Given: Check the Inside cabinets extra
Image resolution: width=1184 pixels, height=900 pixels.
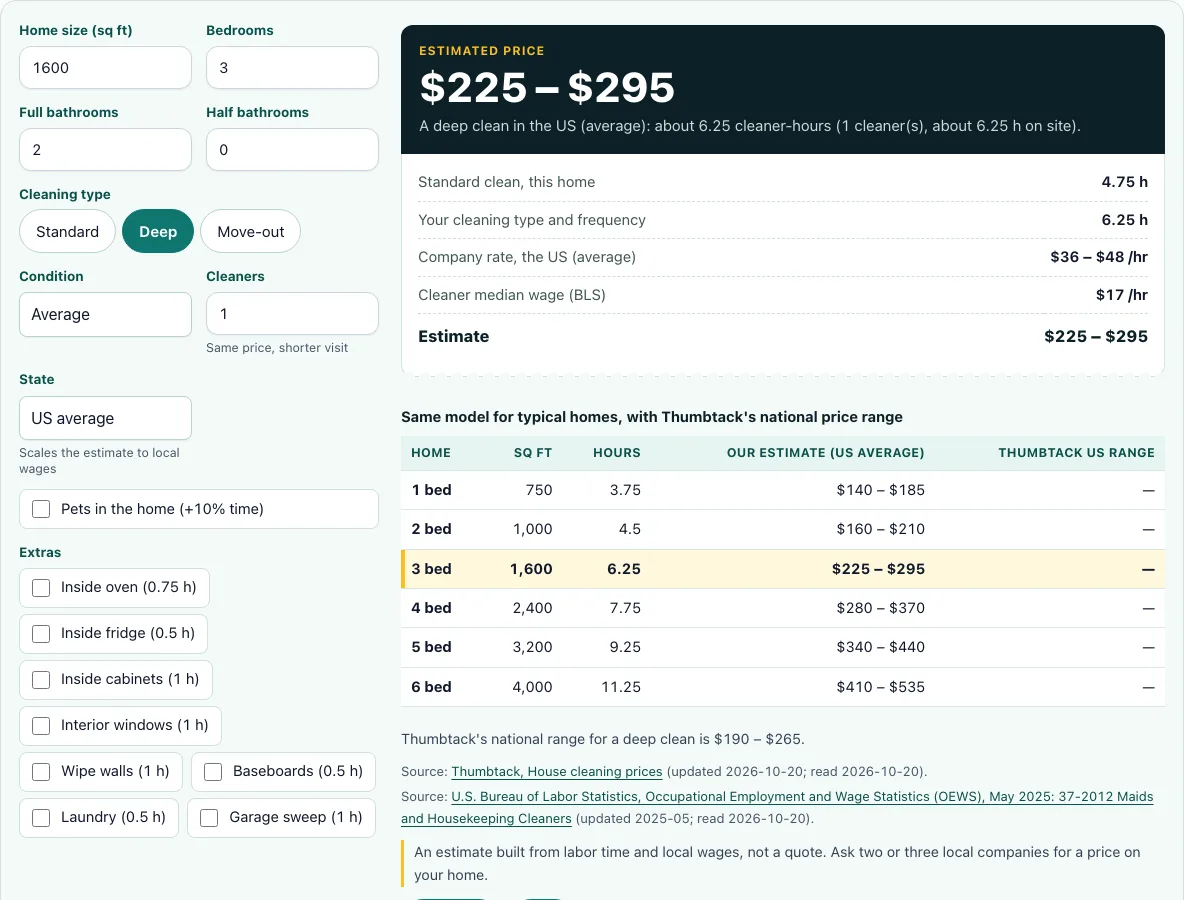Looking at the screenshot, I should pyautogui.click(x=41, y=680).
